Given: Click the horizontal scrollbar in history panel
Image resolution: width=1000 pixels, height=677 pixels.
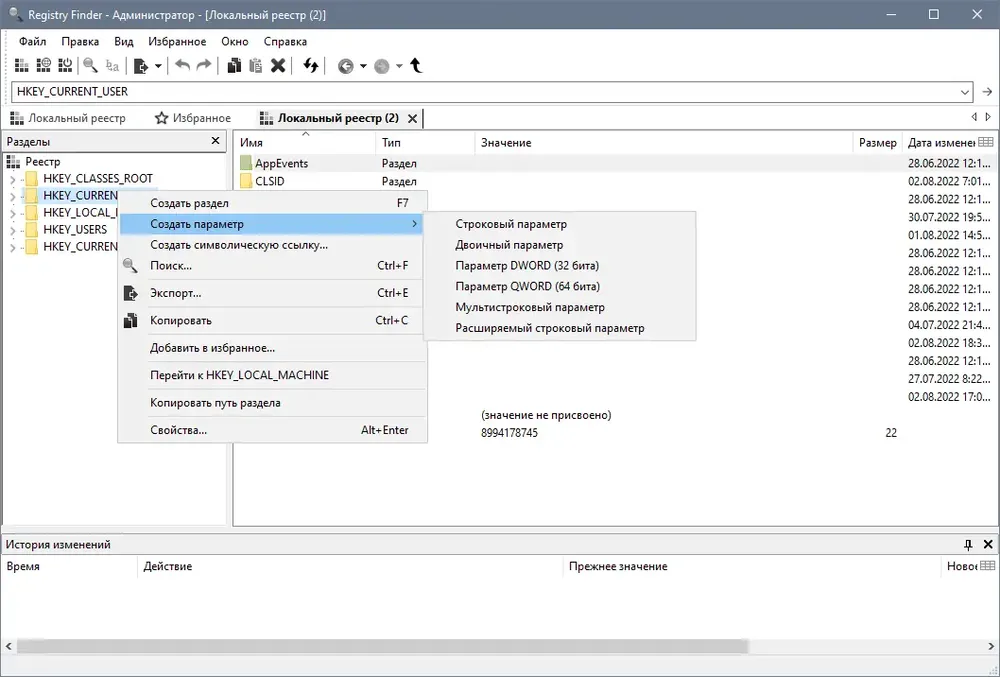Looking at the screenshot, I should [x=383, y=646].
